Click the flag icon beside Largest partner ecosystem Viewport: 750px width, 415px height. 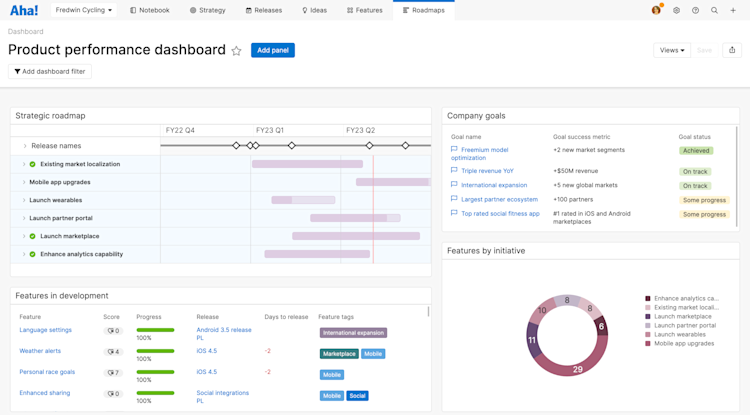pos(454,199)
